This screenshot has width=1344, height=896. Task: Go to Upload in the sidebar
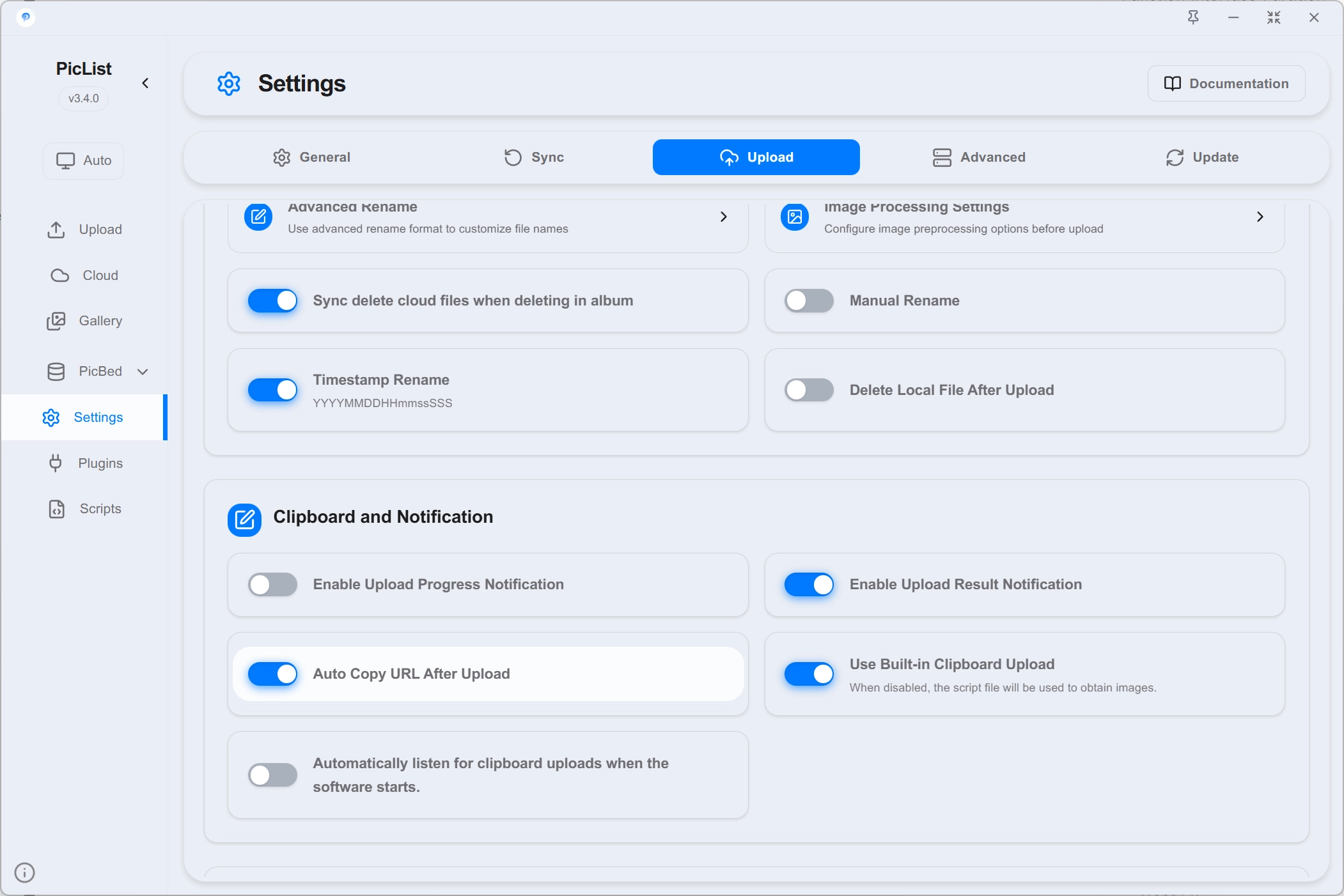click(84, 229)
